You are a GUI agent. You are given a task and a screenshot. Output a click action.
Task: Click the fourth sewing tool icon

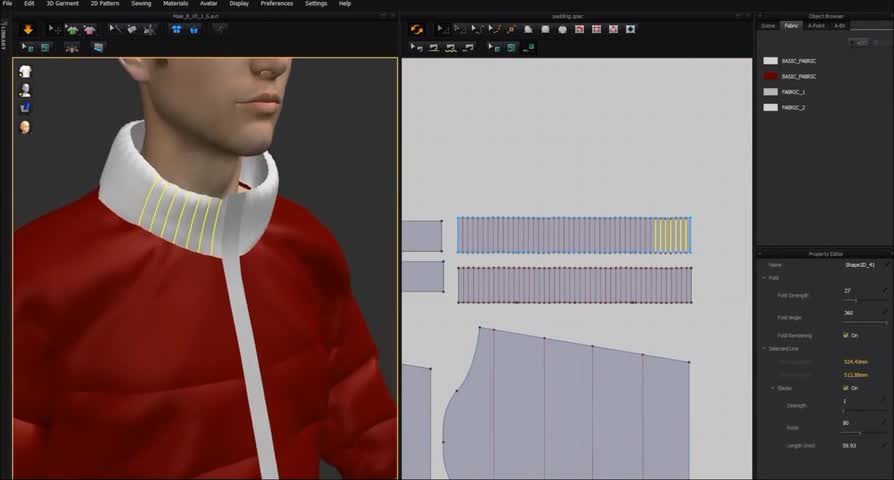[469, 48]
